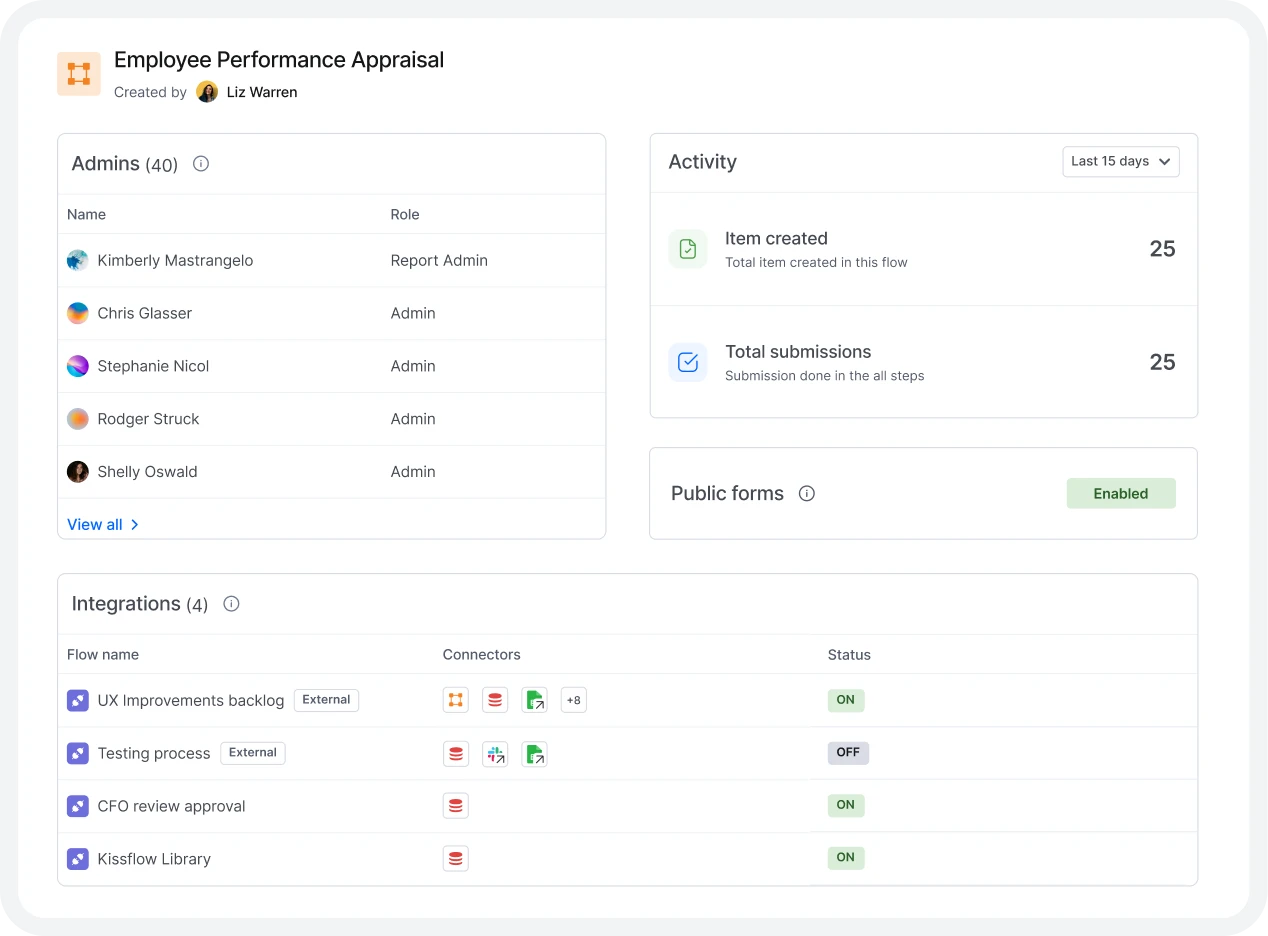The image size is (1268, 936).
Task: Toggle the Public forms Enabled badge
Action: coord(1121,493)
